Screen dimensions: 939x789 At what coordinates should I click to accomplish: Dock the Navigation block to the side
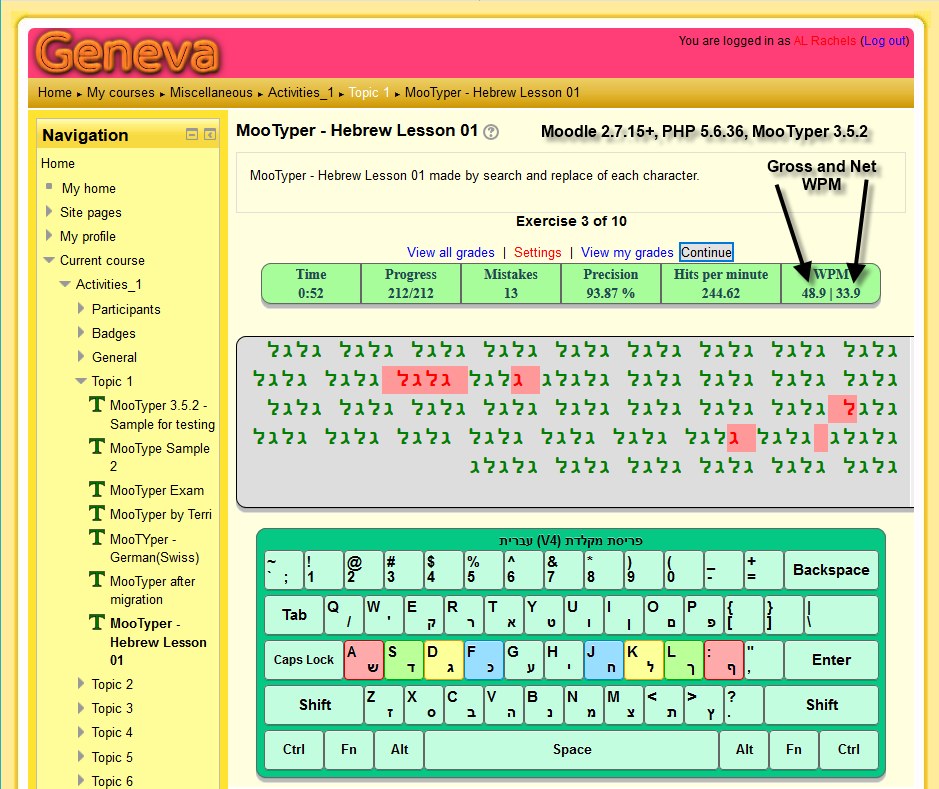pyautogui.click(x=210, y=135)
